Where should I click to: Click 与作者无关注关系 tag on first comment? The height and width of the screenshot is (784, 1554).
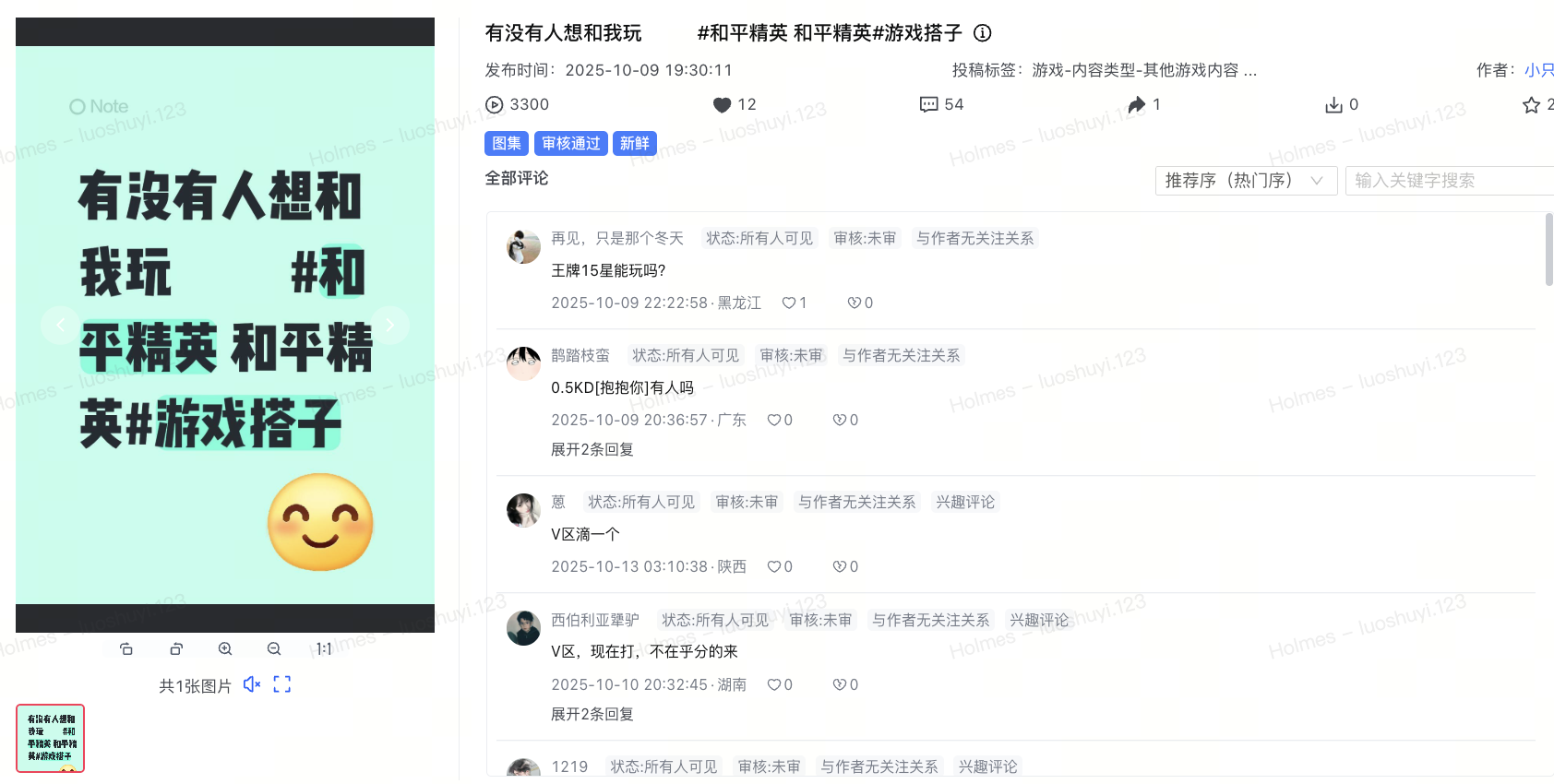[x=975, y=239]
